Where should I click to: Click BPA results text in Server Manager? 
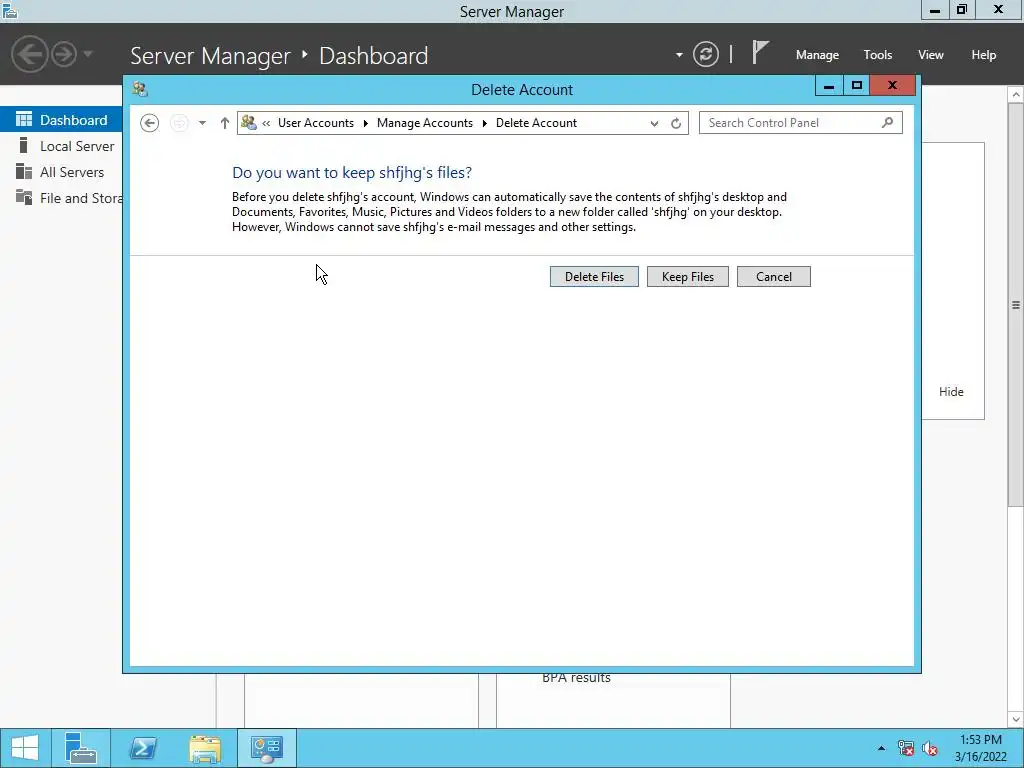tap(576, 678)
